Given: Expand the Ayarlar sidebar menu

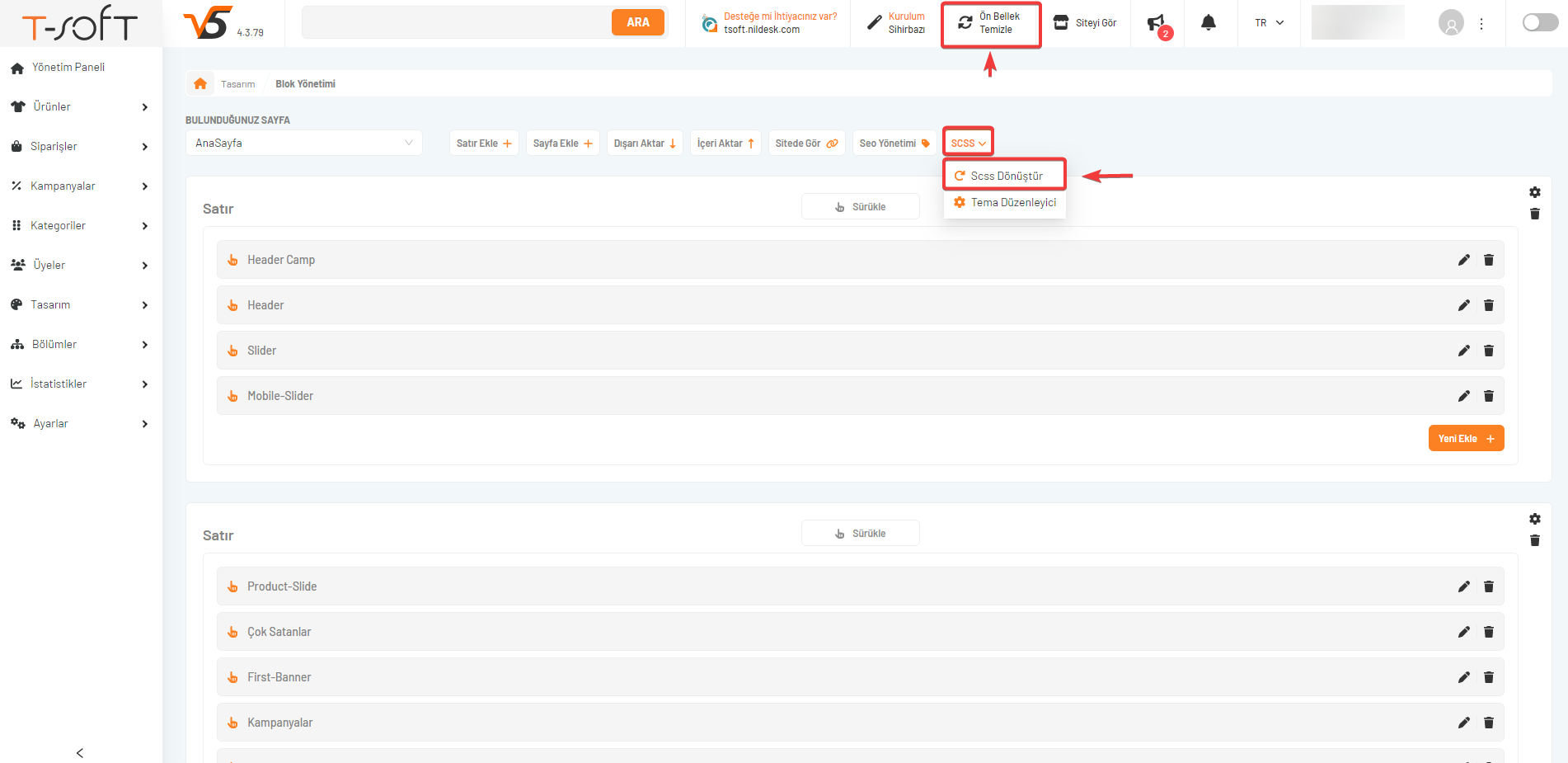Looking at the screenshot, I should [81, 423].
